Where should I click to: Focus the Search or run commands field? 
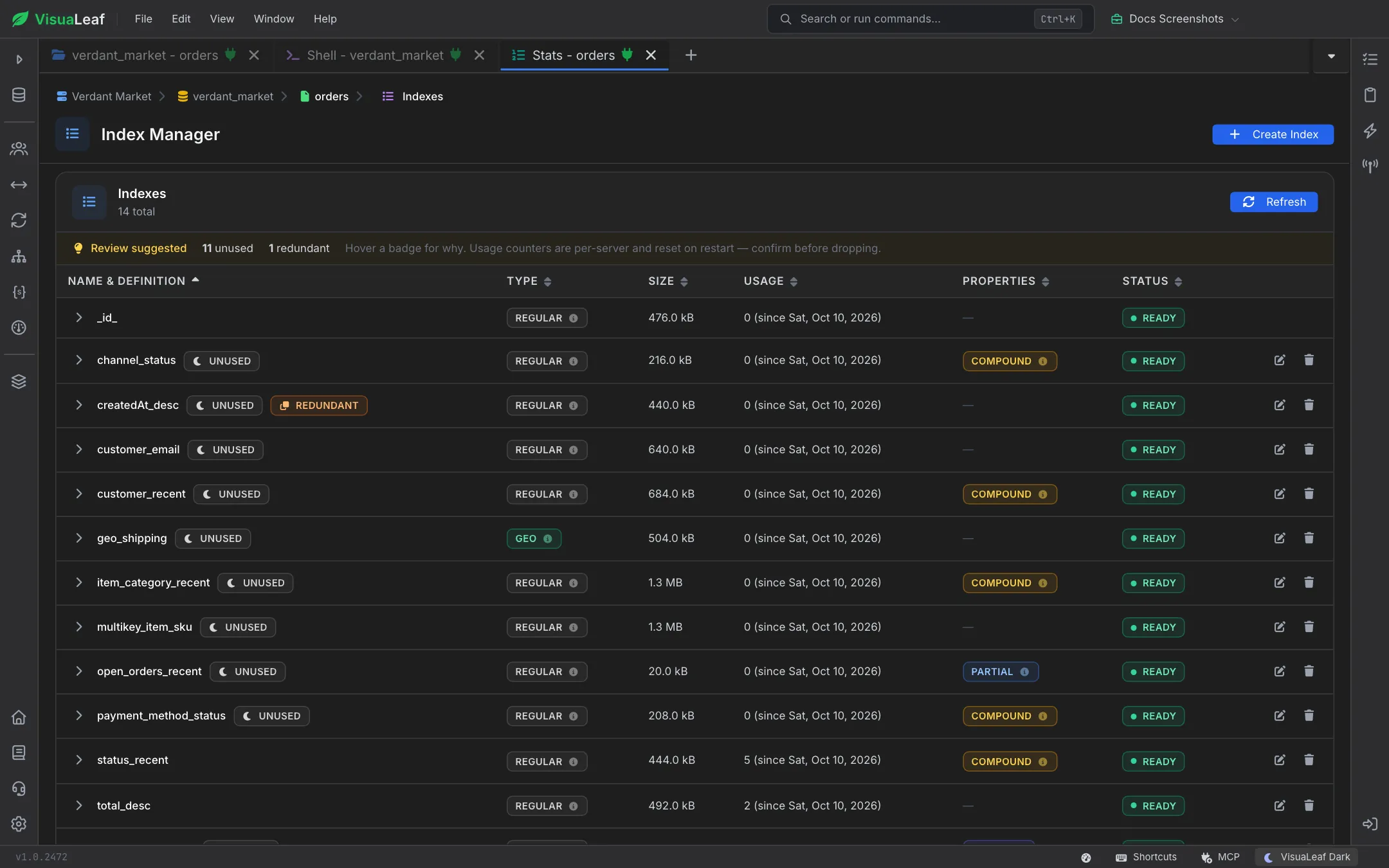click(930, 19)
